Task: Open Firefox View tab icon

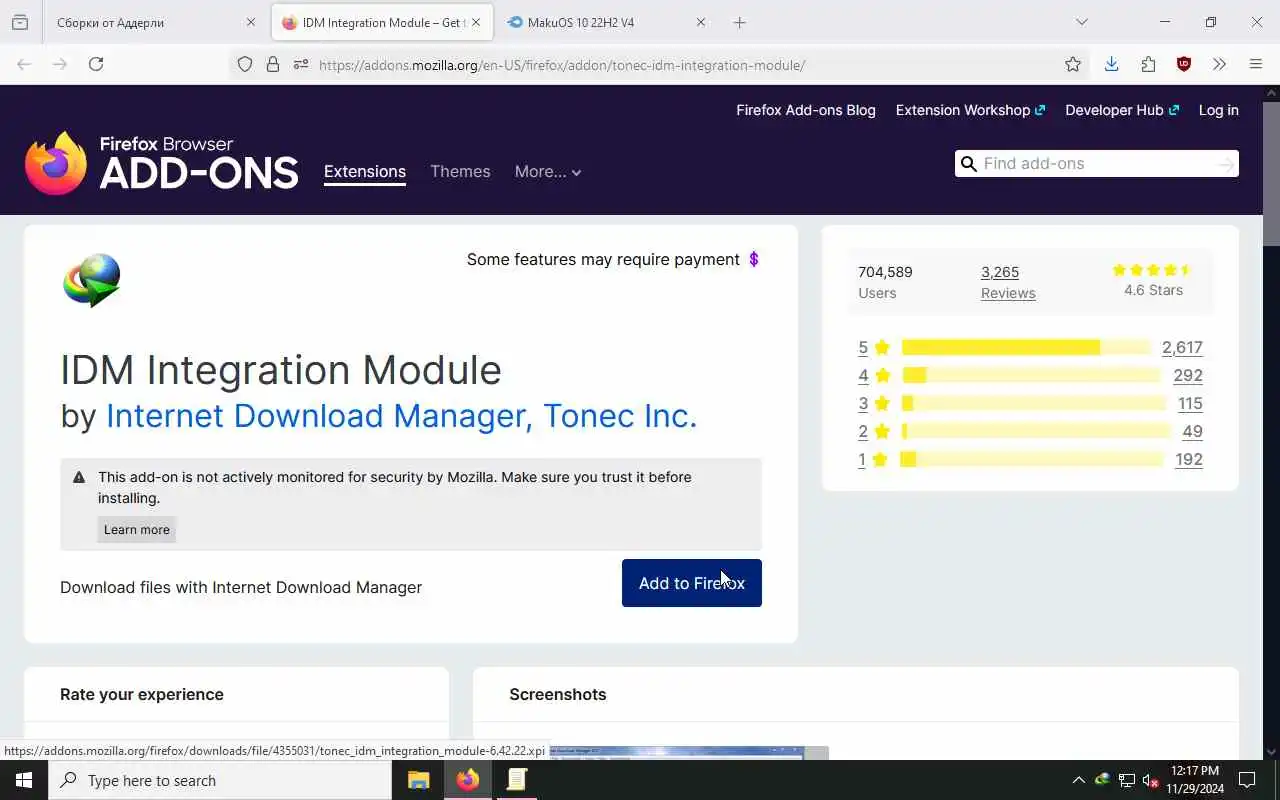Action: [x=20, y=22]
